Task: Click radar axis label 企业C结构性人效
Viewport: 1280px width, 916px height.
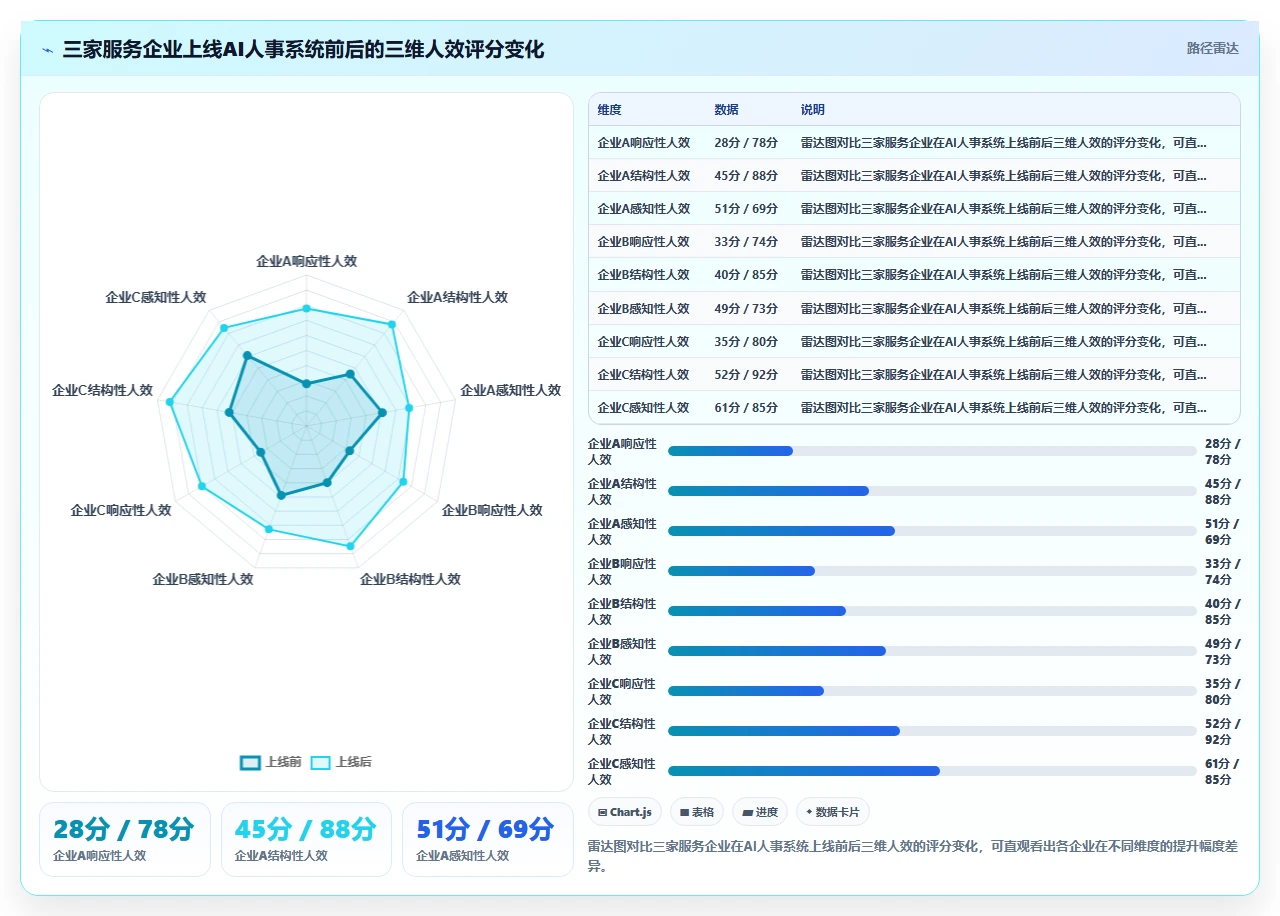Action: click(102, 391)
